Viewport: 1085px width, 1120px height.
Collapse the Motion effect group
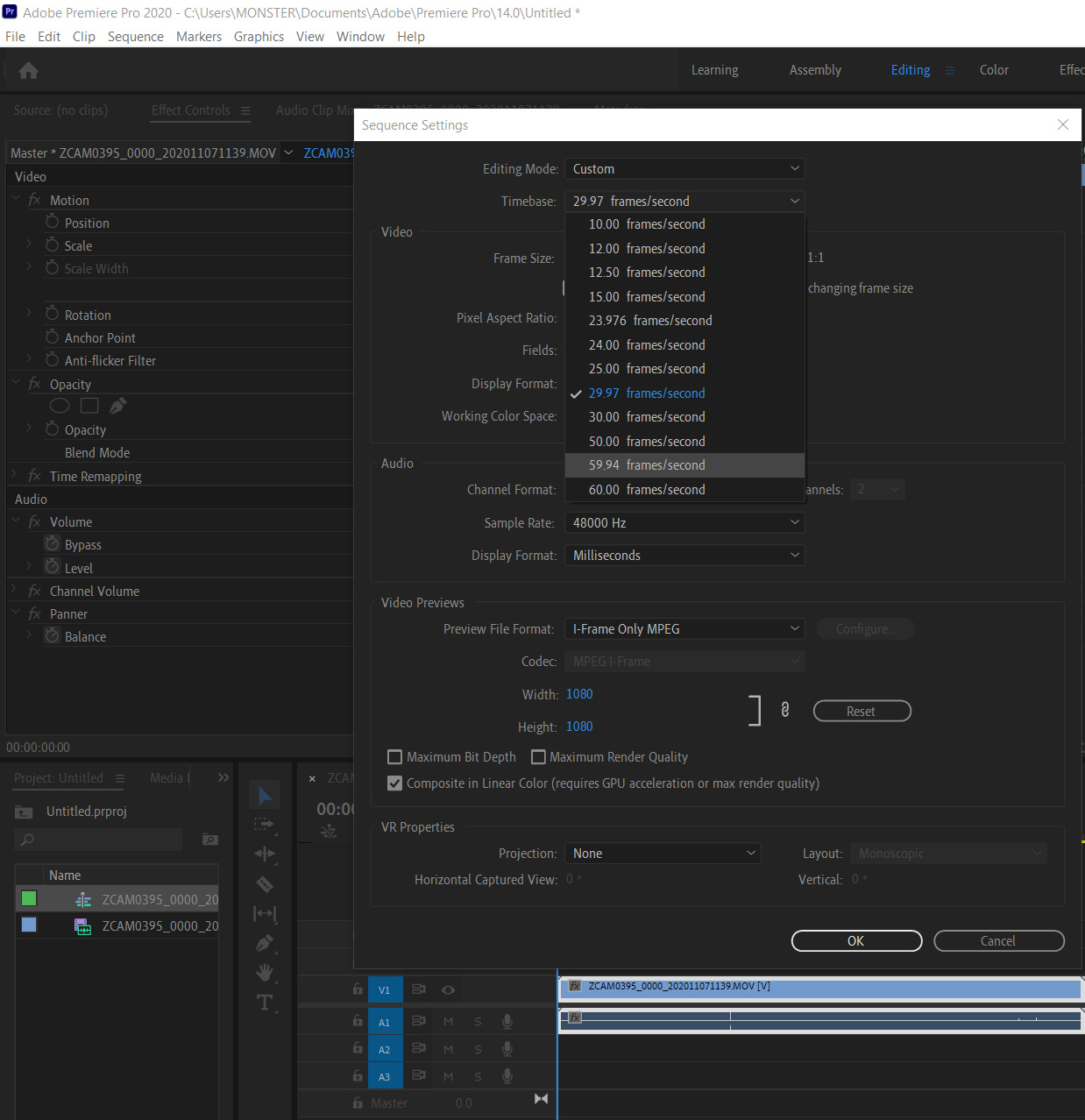click(15, 199)
